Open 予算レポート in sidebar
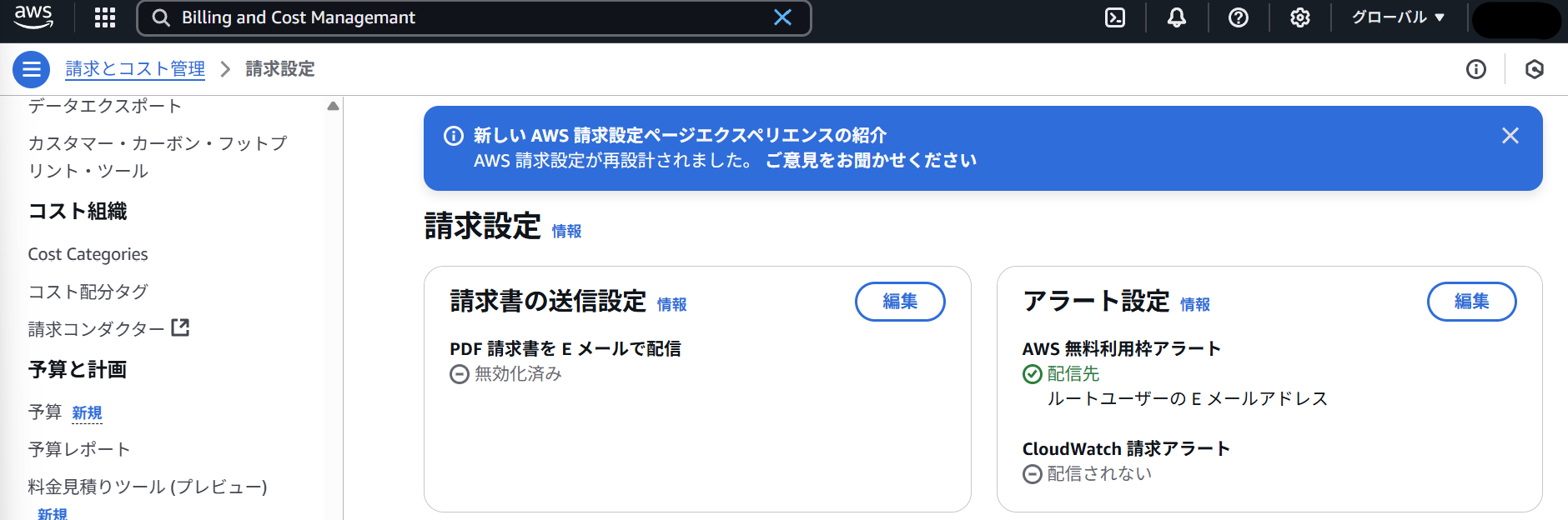Screen dimensions: 1568x520 tap(79, 449)
